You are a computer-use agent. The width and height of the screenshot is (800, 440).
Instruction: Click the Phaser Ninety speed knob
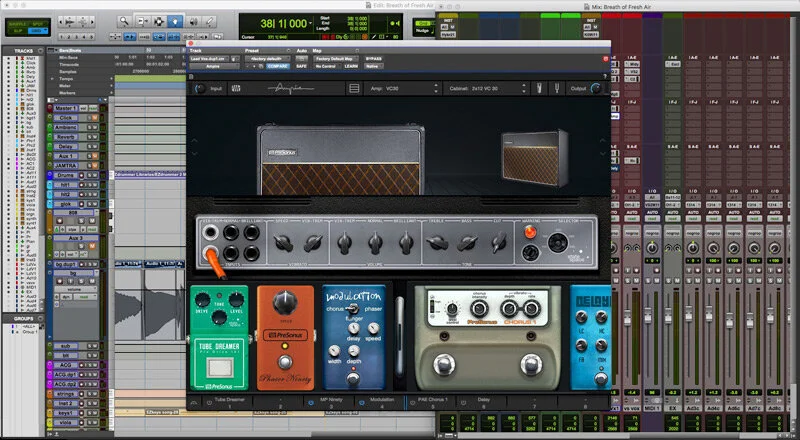[x=285, y=302]
